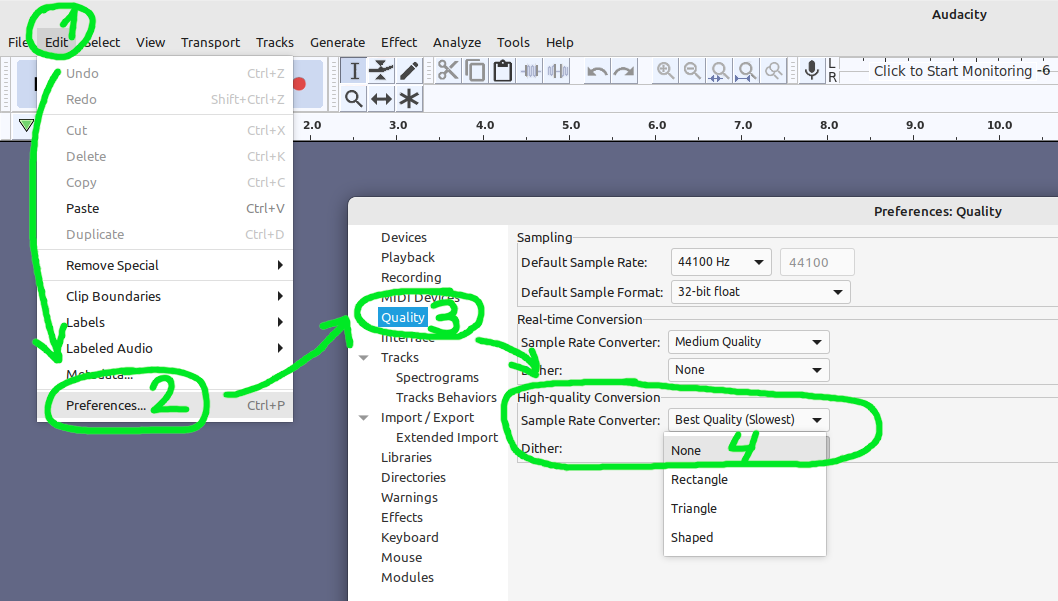Open the Default Sample Rate dropdown
1058x601 pixels.
(721, 262)
